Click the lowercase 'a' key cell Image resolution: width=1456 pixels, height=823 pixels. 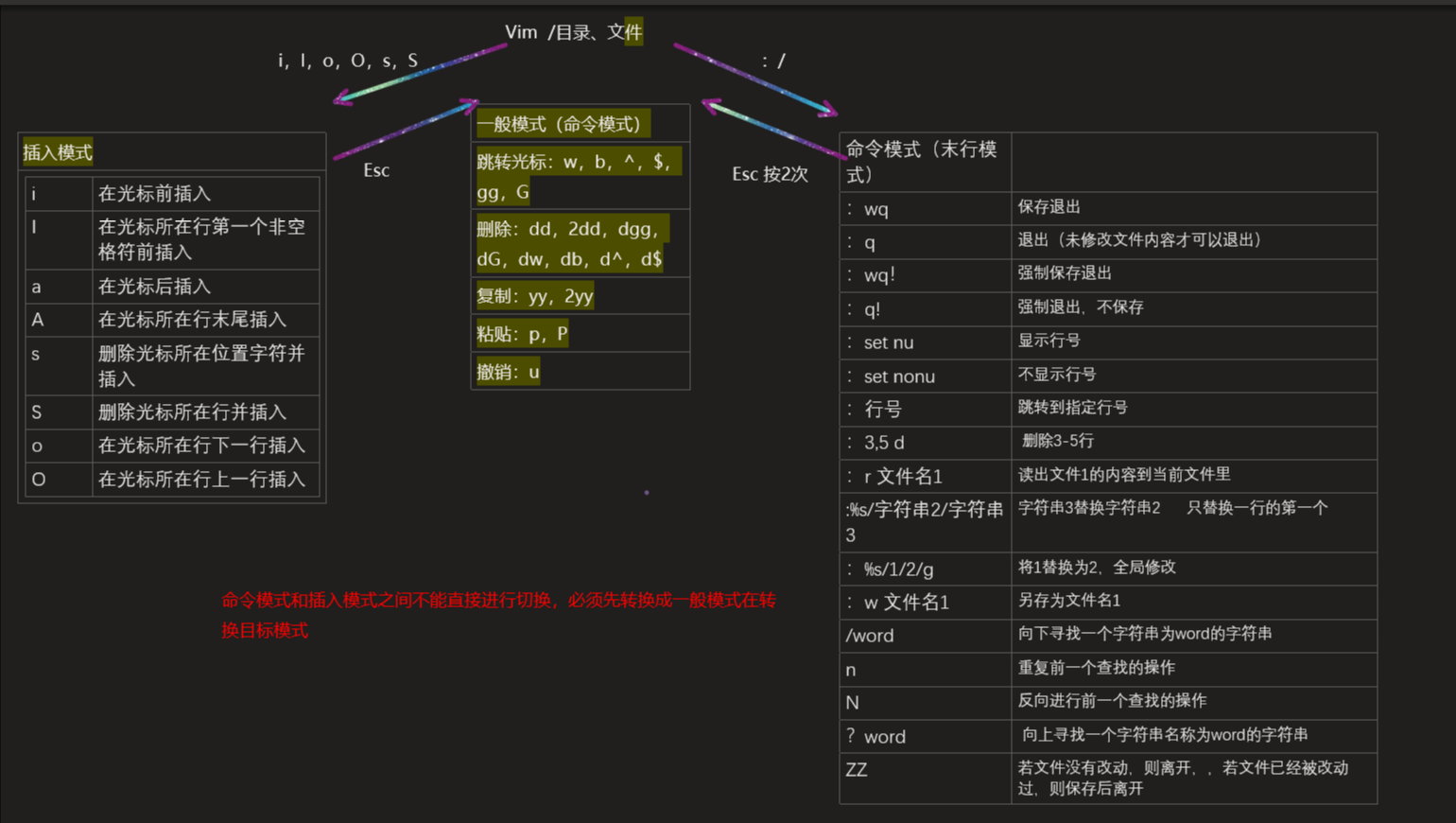point(59,287)
